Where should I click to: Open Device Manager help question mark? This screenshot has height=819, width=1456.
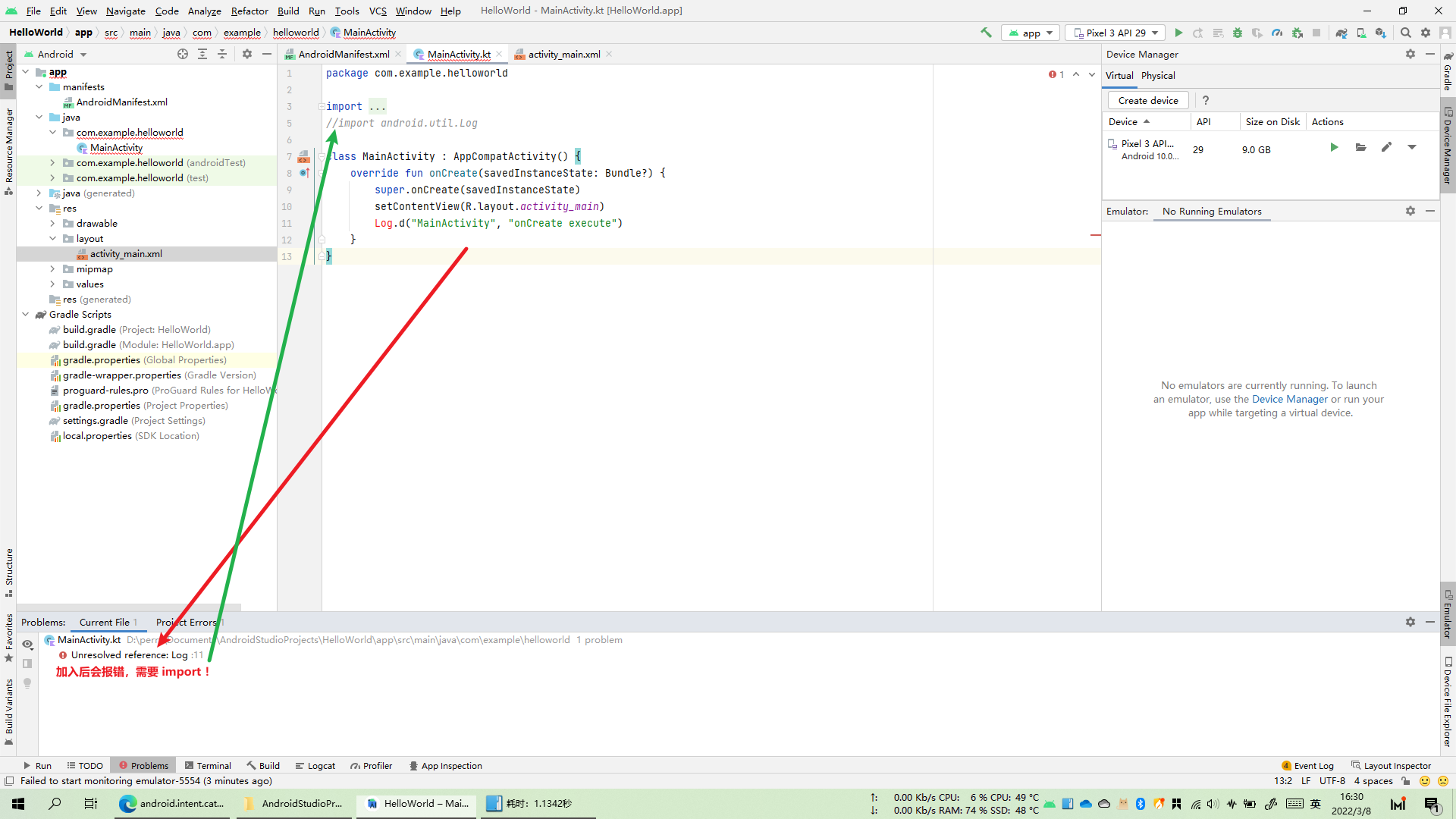[1206, 100]
